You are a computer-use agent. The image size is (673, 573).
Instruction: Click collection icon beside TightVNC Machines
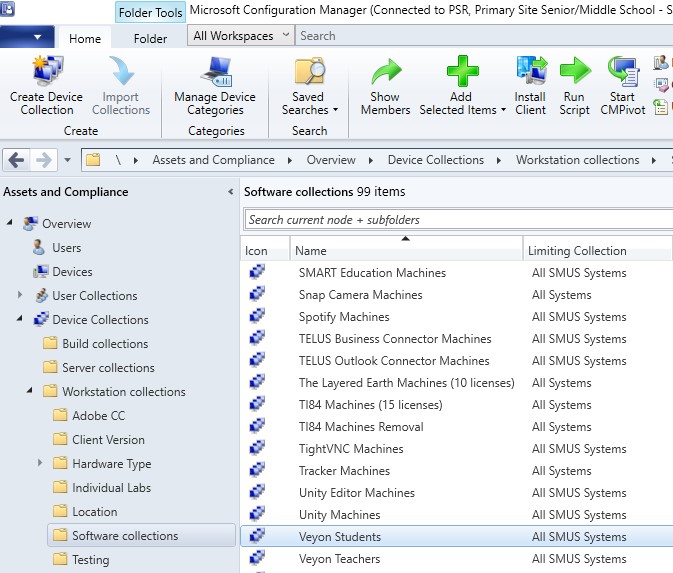257,447
